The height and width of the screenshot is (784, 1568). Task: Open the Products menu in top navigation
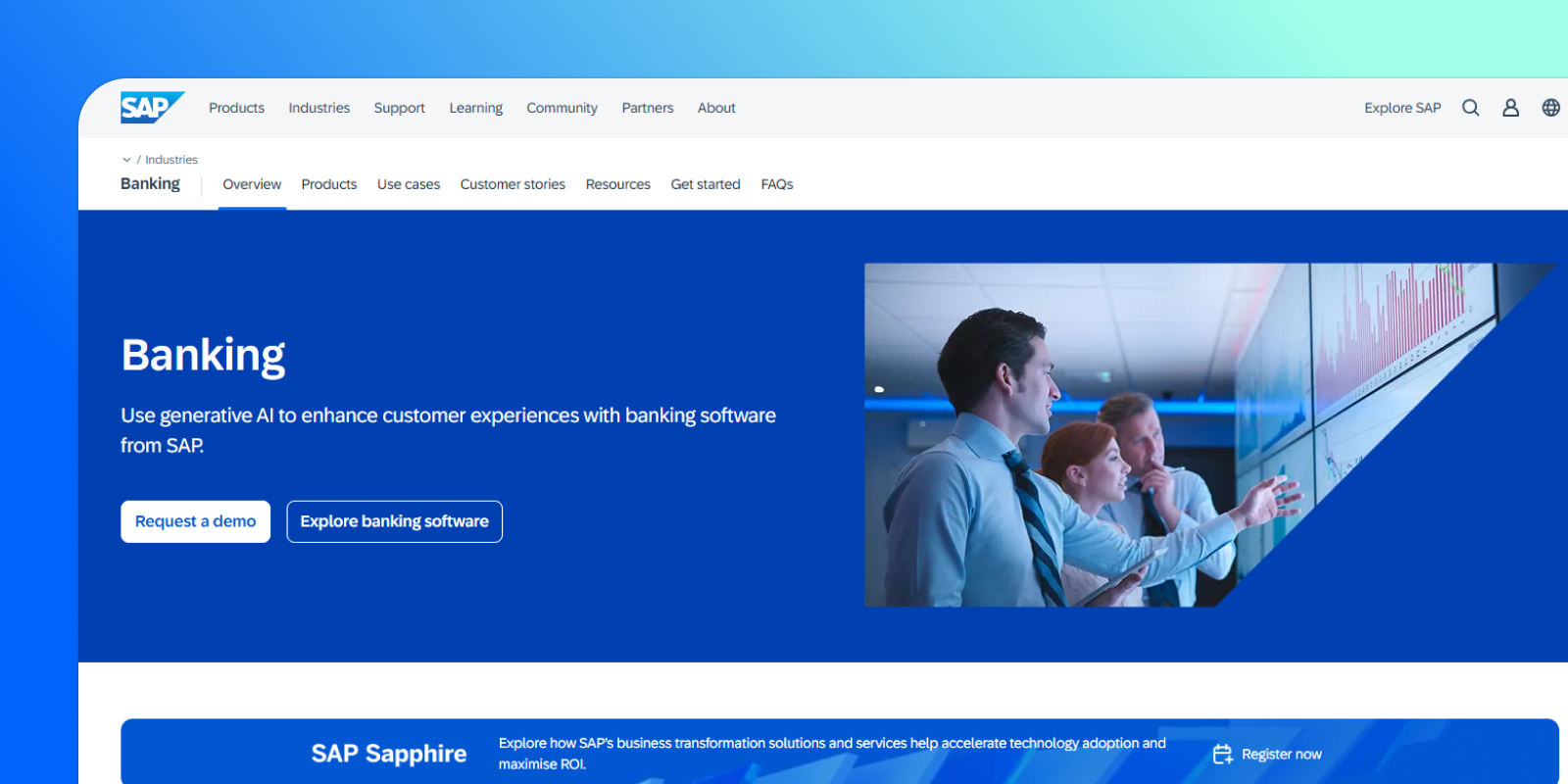[x=236, y=108]
